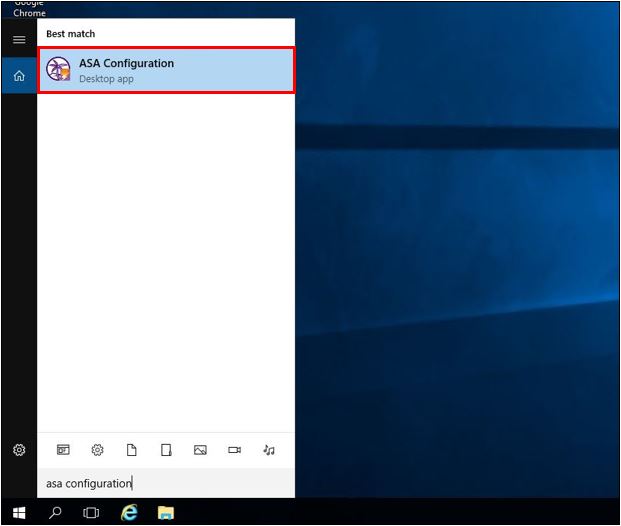Click the ASA Configuration palm tree icon

pyautogui.click(x=58, y=69)
